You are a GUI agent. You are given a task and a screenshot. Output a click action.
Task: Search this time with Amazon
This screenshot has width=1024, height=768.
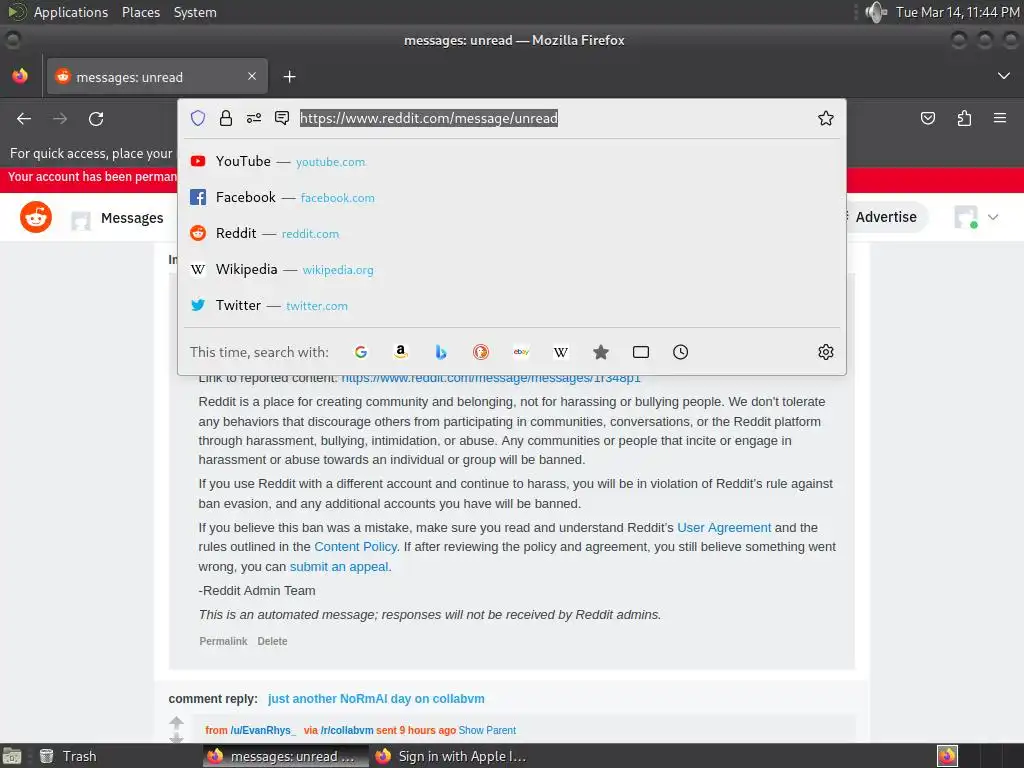point(401,352)
